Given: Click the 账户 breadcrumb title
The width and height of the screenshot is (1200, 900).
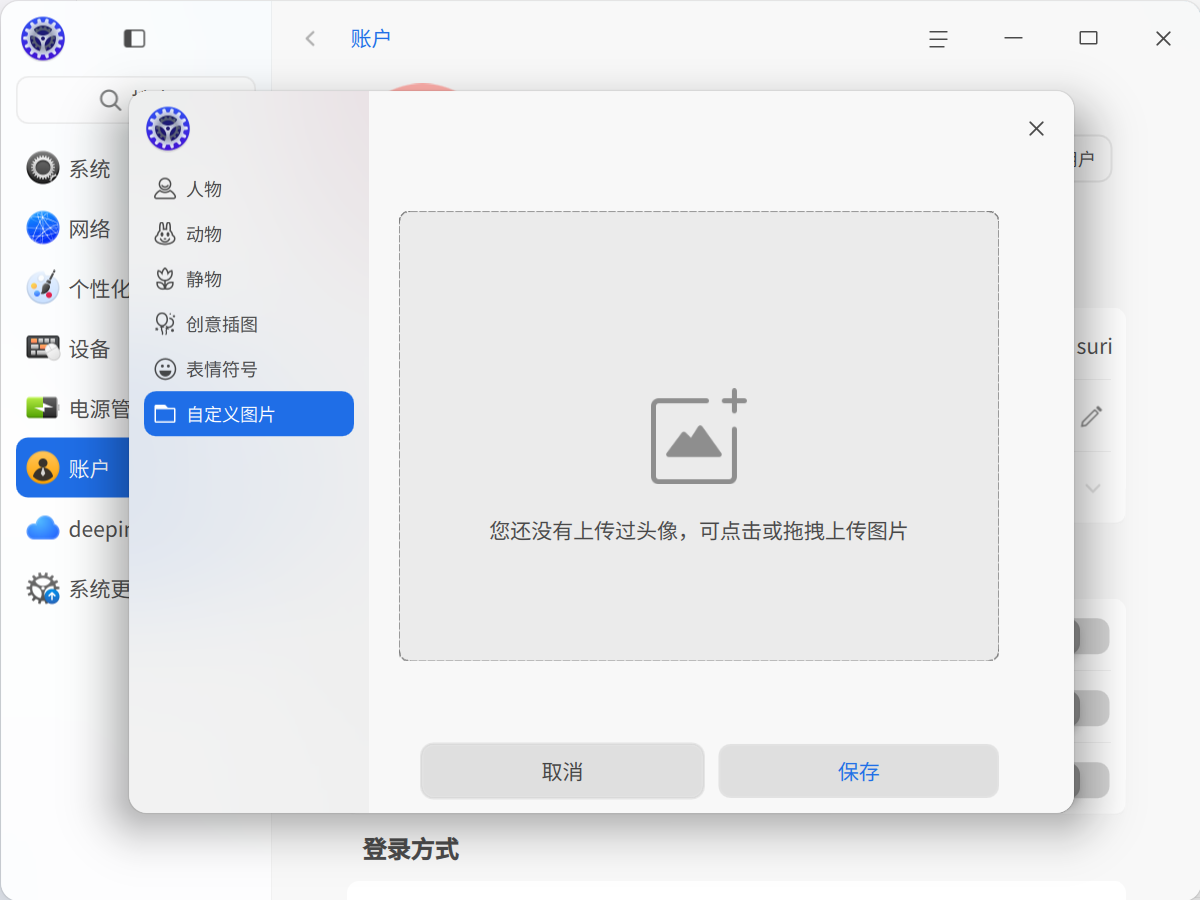Looking at the screenshot, I should 371,38.
